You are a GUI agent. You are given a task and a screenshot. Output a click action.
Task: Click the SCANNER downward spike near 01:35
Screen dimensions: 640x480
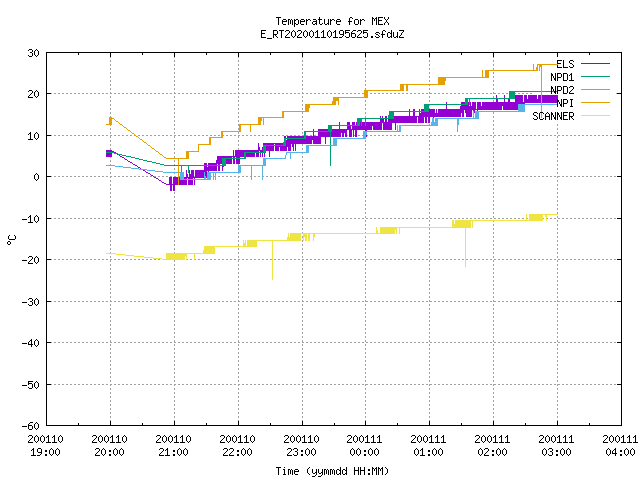[x=465, y=247]
